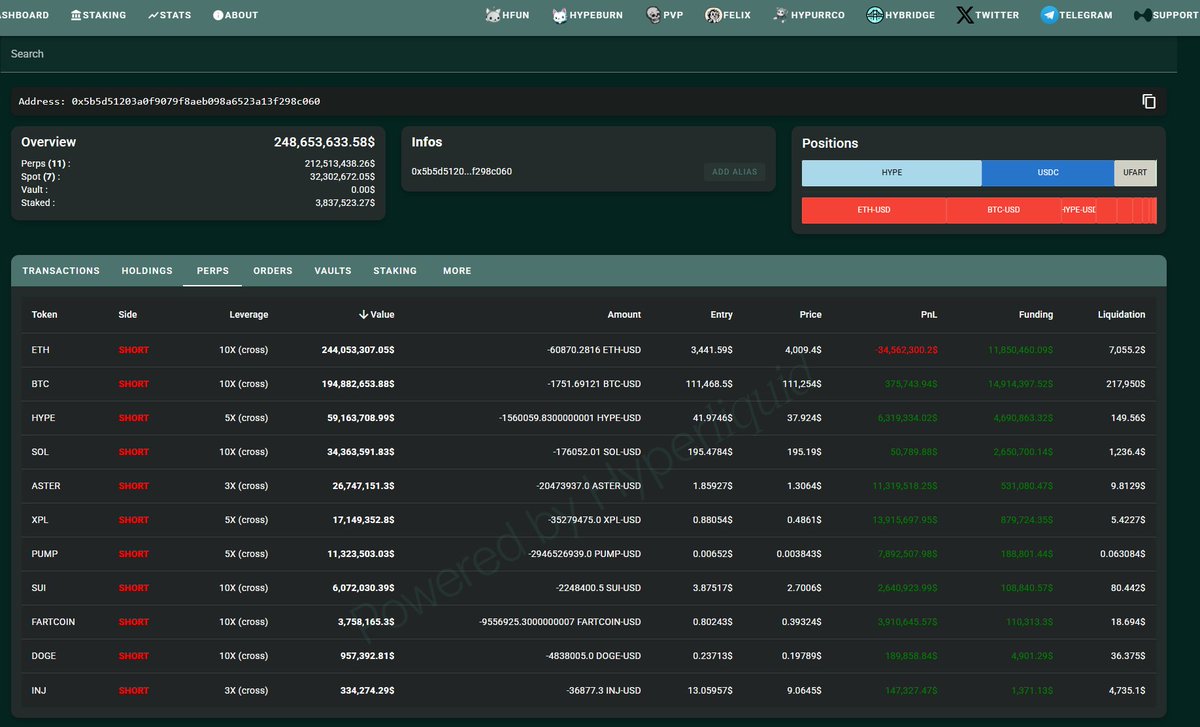Click the PUMP token row
Viewport: 1200px width, 727px height.
588,554
